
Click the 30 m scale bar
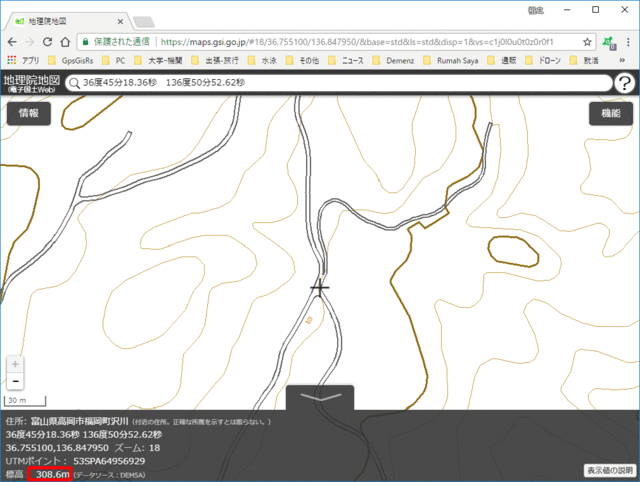25,401
